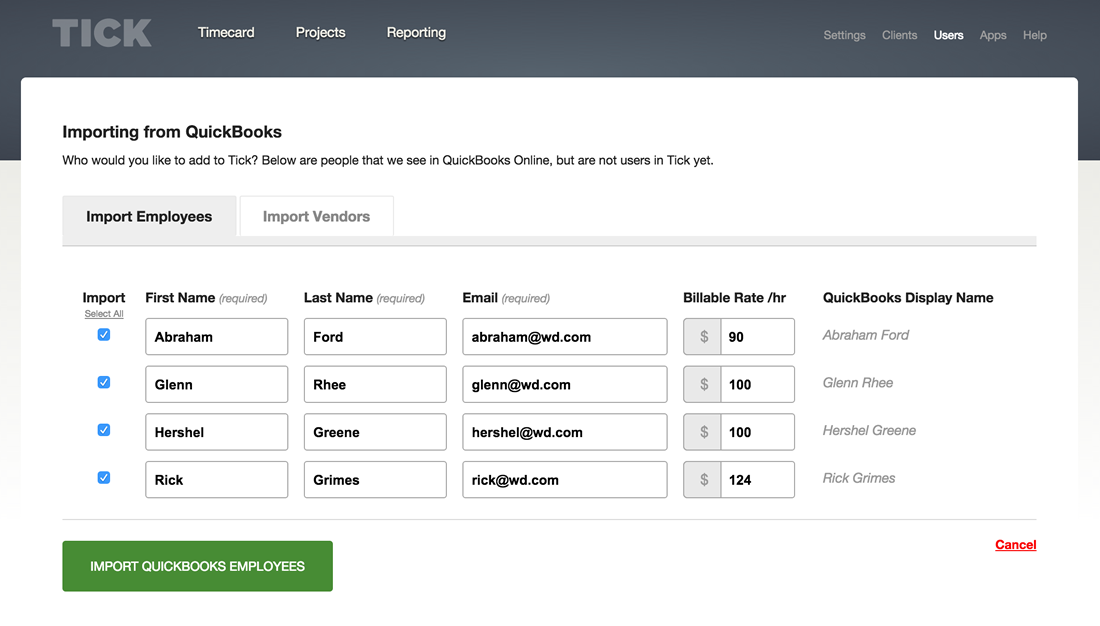Click the email field abraham@wd.com
The width and height of the screenshot is (1100, 626).
(x=565, y=337)
